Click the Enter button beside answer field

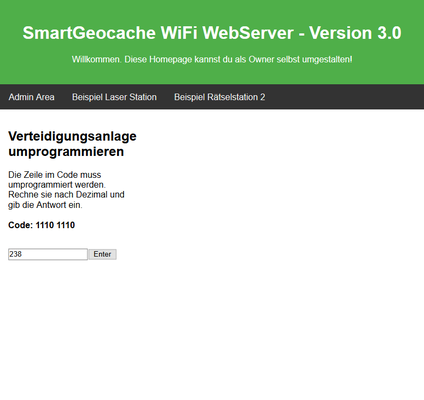[x=102, y=254]
